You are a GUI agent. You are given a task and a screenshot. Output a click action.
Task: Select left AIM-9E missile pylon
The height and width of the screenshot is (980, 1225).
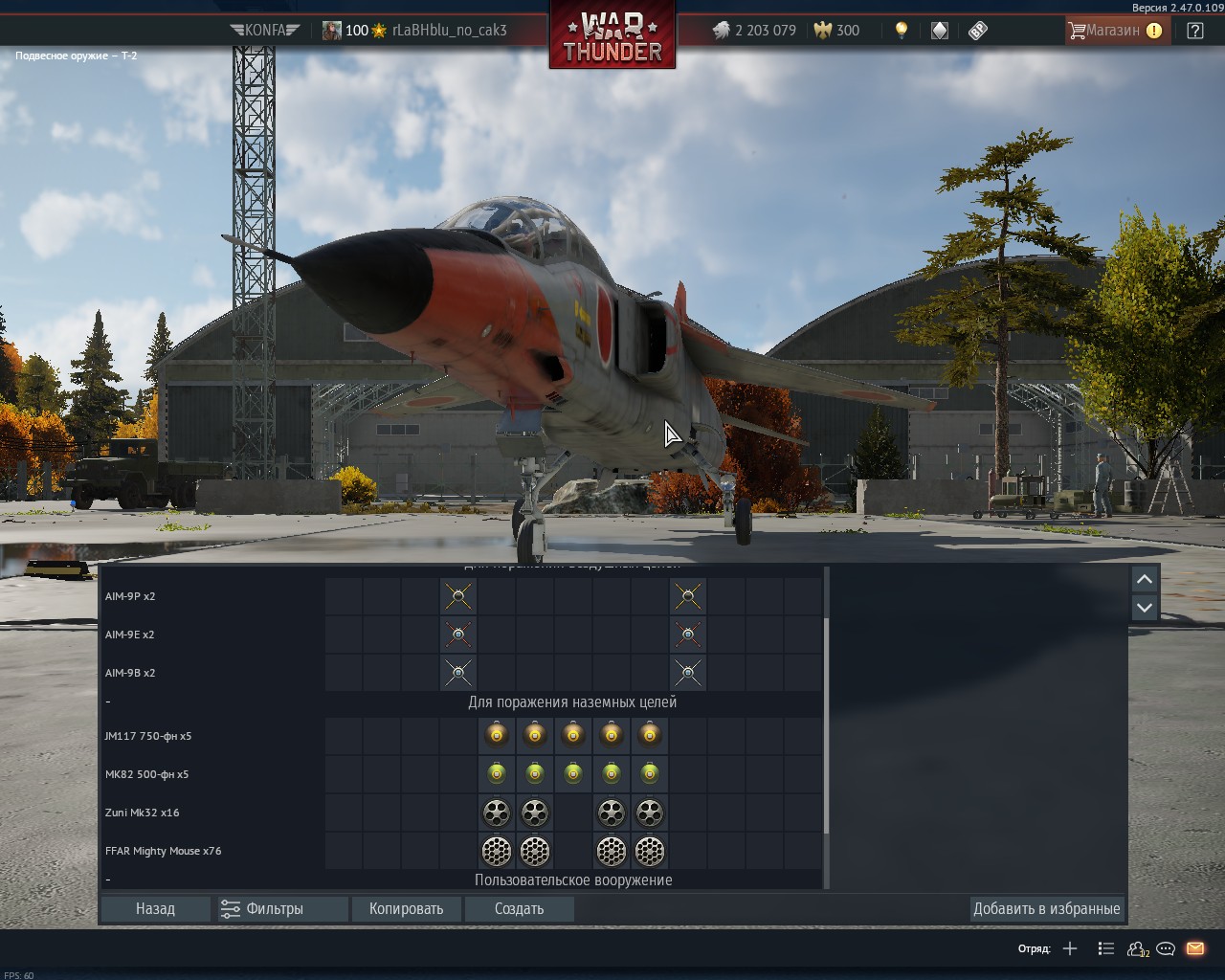pyautogui.click(x=458, y=635)
